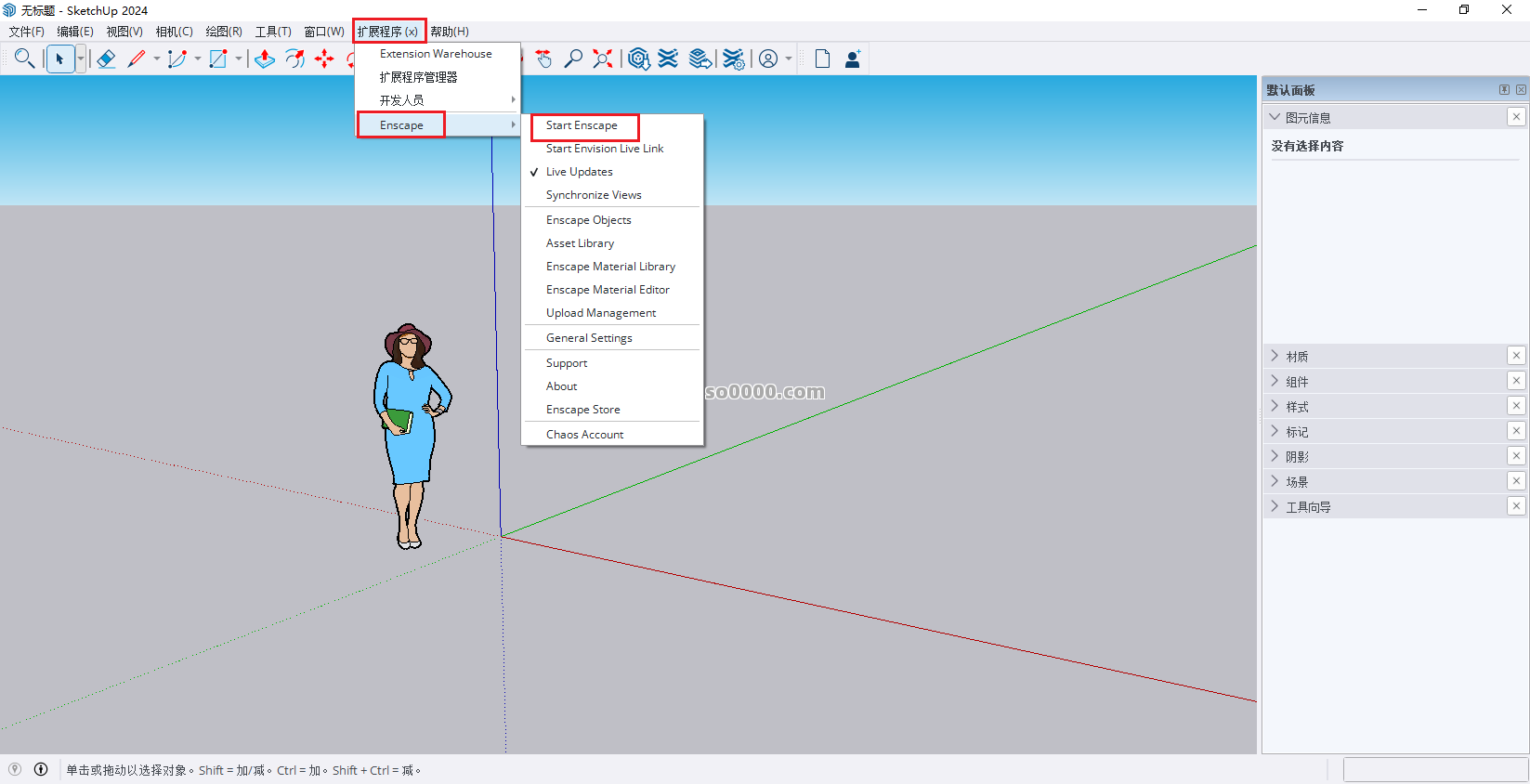
Task: Activate the red Pencil line tool
Action: click(x=137, y=59)
